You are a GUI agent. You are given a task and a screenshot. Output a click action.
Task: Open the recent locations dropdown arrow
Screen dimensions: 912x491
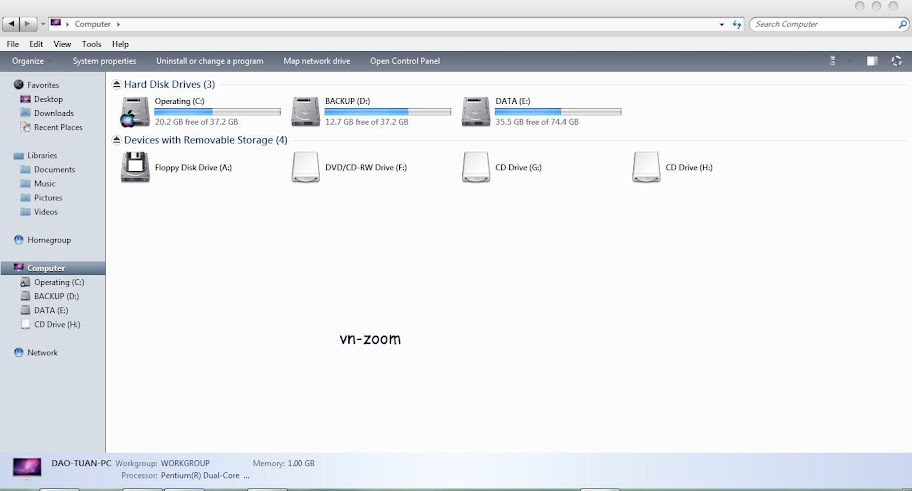pos(42,24)
